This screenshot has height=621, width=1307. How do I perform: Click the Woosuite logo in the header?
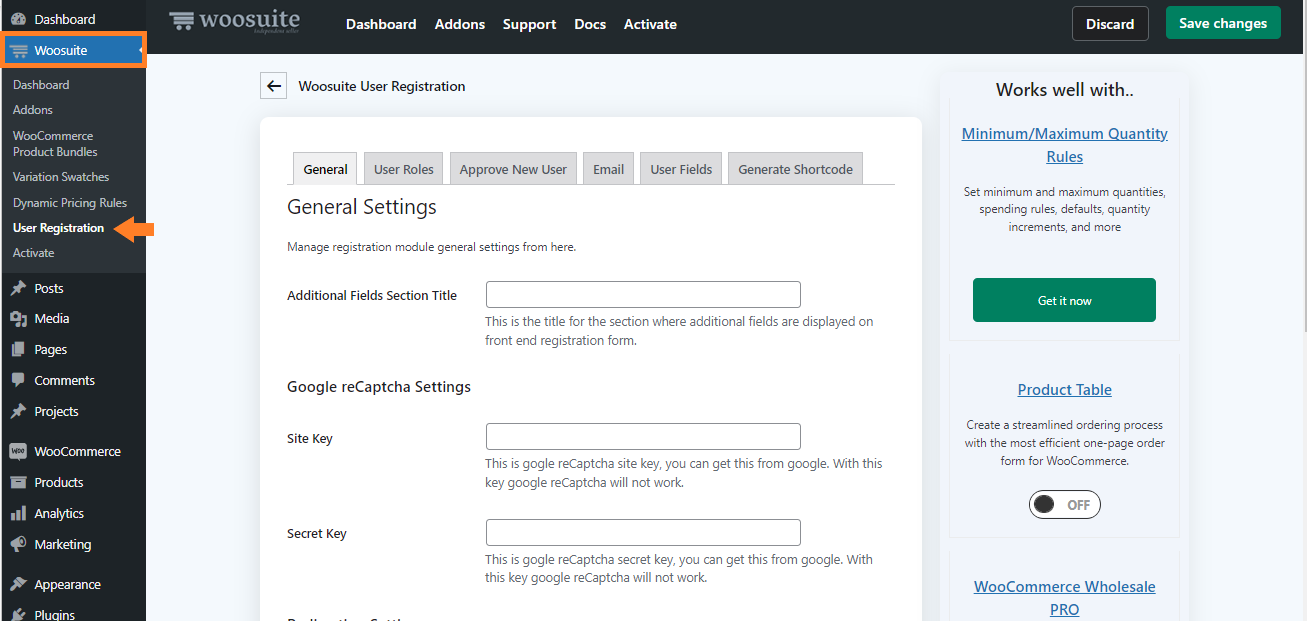234,22
